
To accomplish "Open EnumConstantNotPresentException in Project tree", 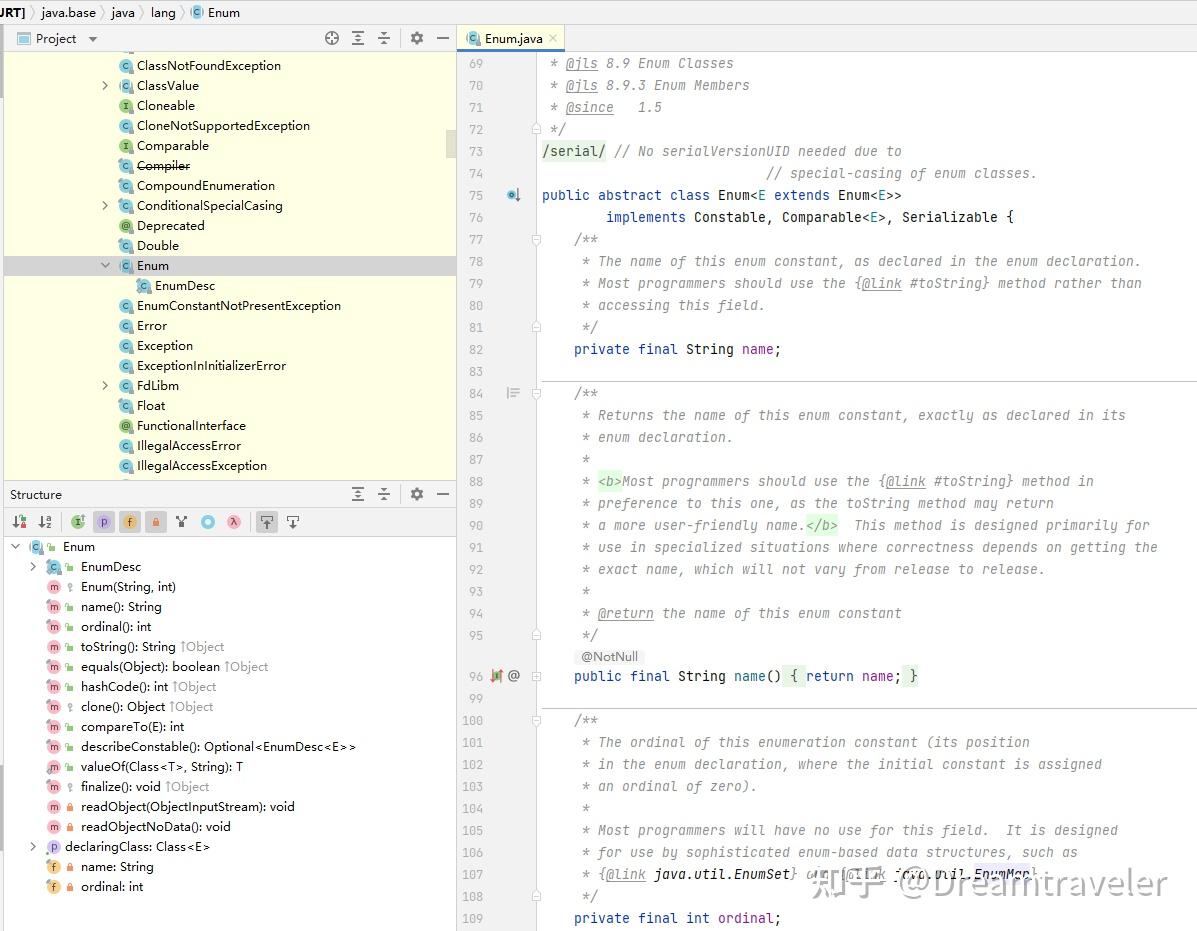I will point(238,306).
